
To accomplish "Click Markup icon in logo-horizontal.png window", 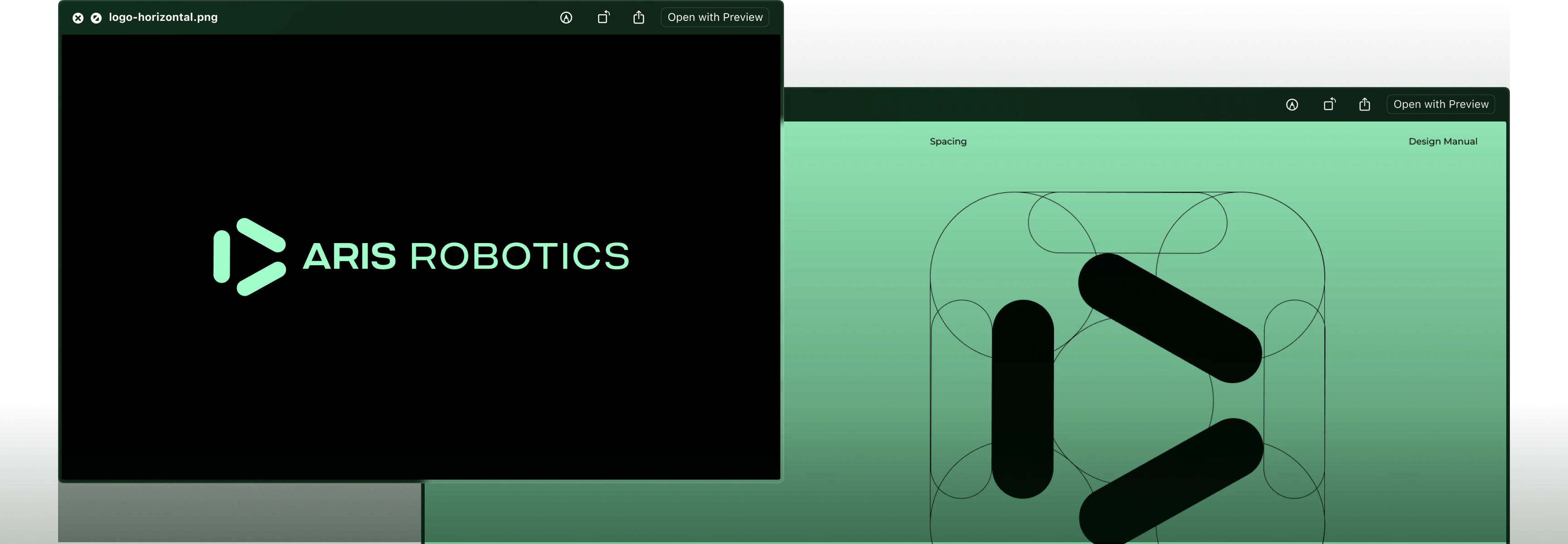I will (566, 18).
